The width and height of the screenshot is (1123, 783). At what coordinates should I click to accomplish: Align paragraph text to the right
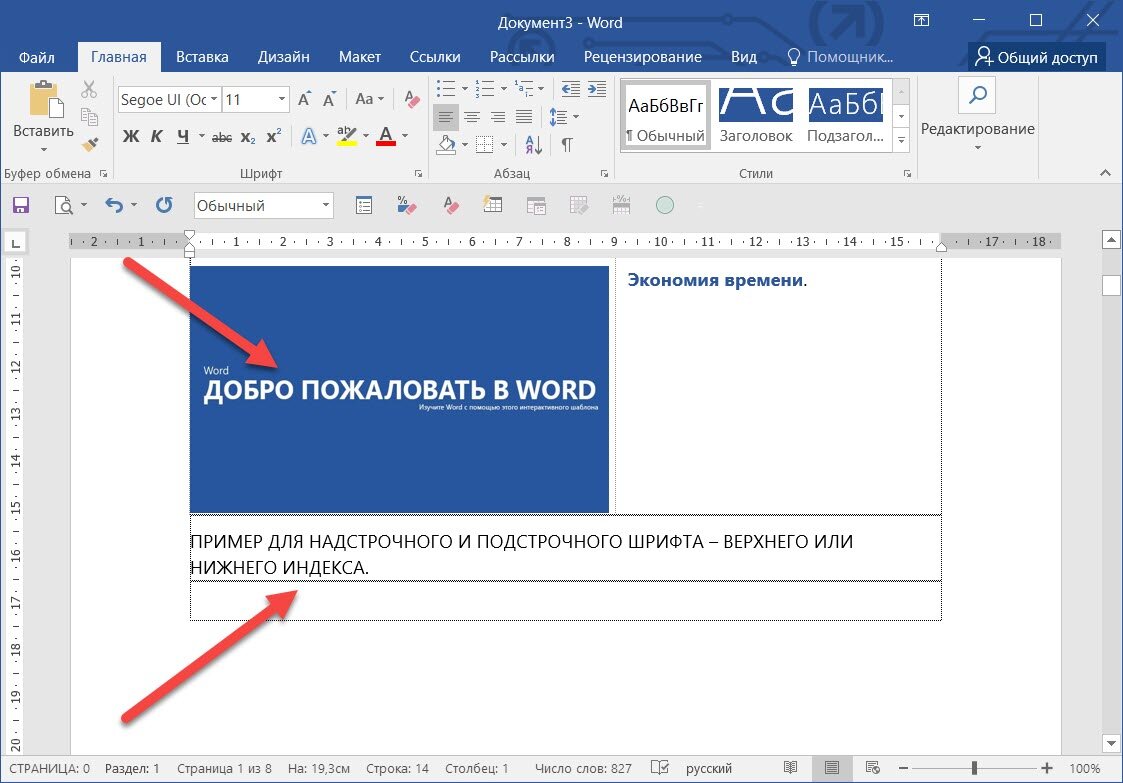coord(498,116)
